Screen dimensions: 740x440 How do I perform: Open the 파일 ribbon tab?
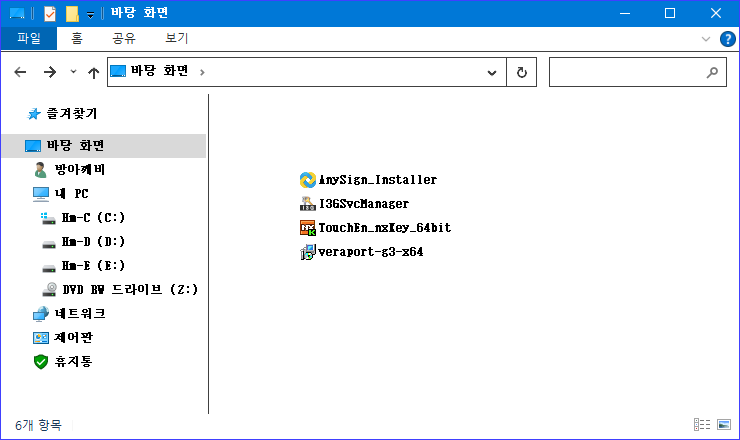[x=29, y=38]
